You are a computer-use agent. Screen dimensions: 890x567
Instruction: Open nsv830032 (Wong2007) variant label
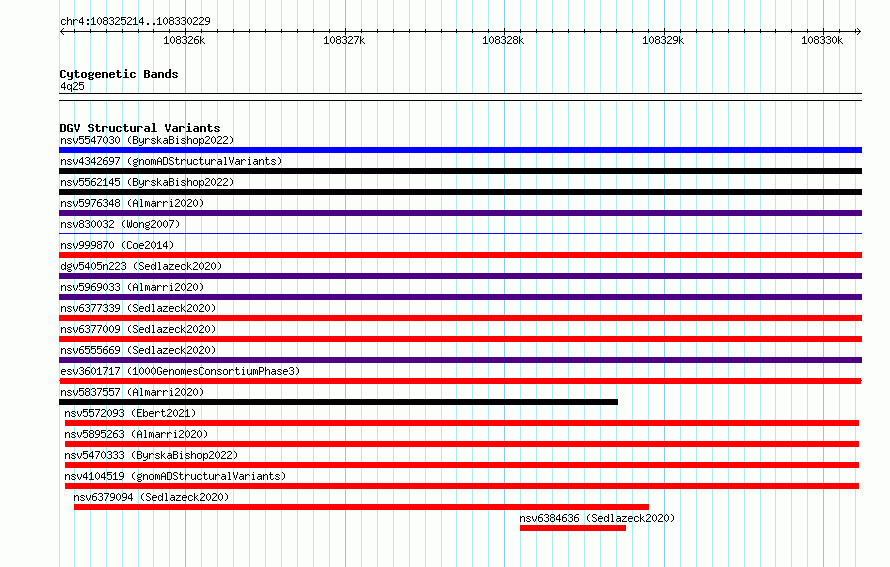120,224
